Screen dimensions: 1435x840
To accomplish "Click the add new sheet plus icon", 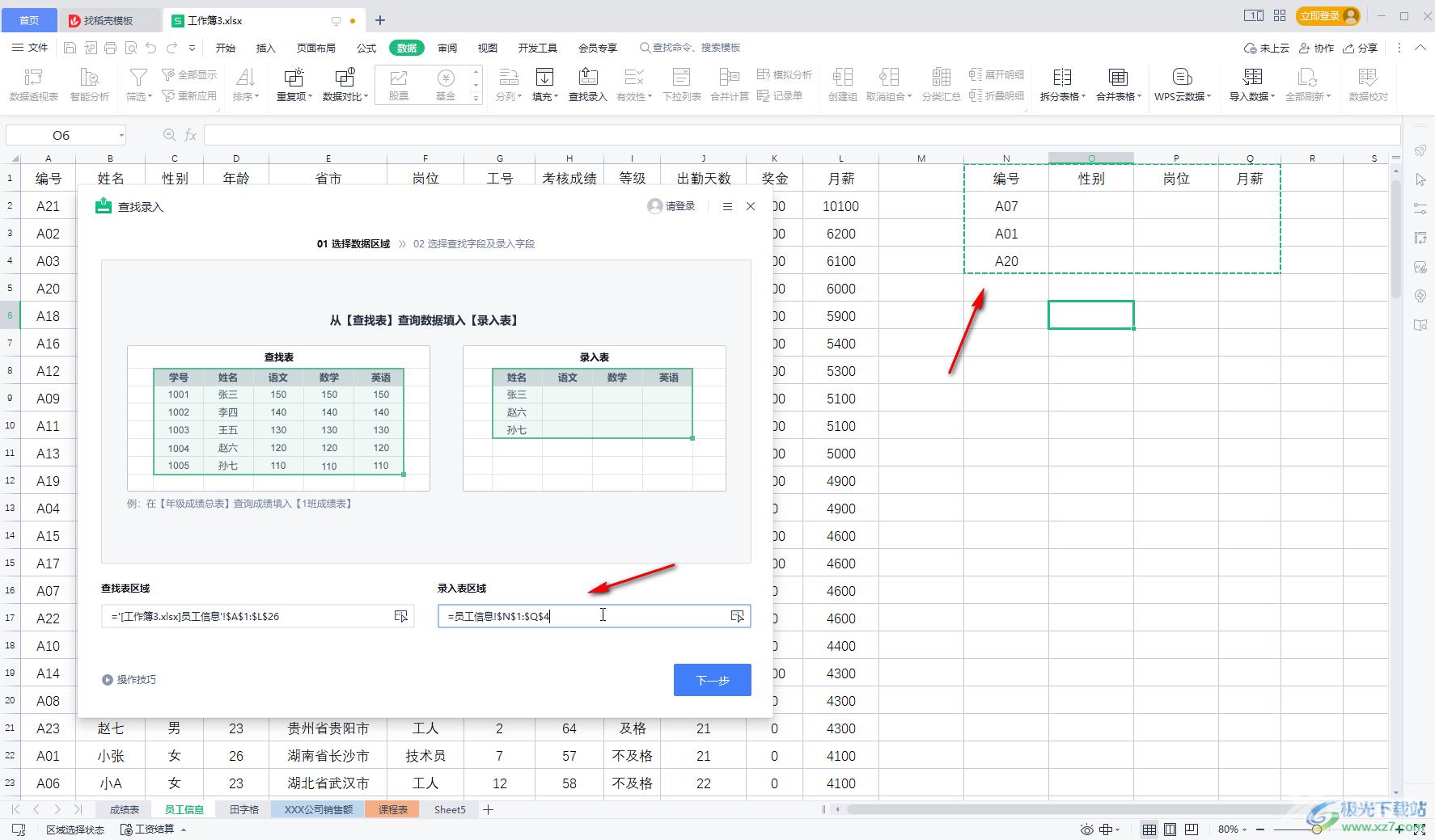I will [488, 809].
